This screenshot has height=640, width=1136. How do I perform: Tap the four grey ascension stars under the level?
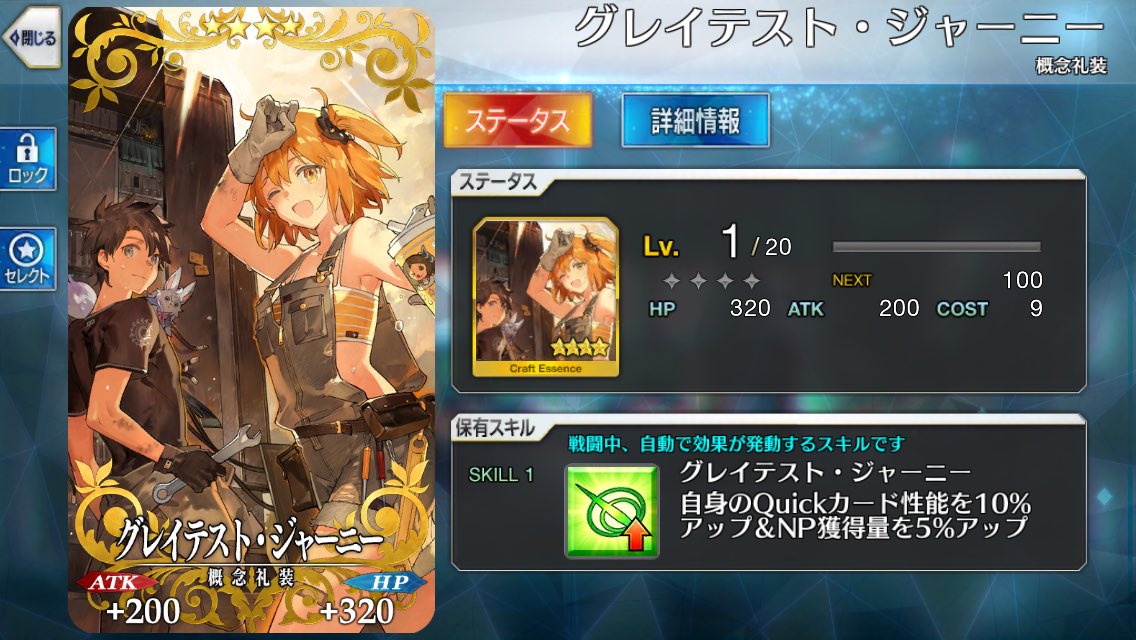pyautogui.click(x=711, y=280)
